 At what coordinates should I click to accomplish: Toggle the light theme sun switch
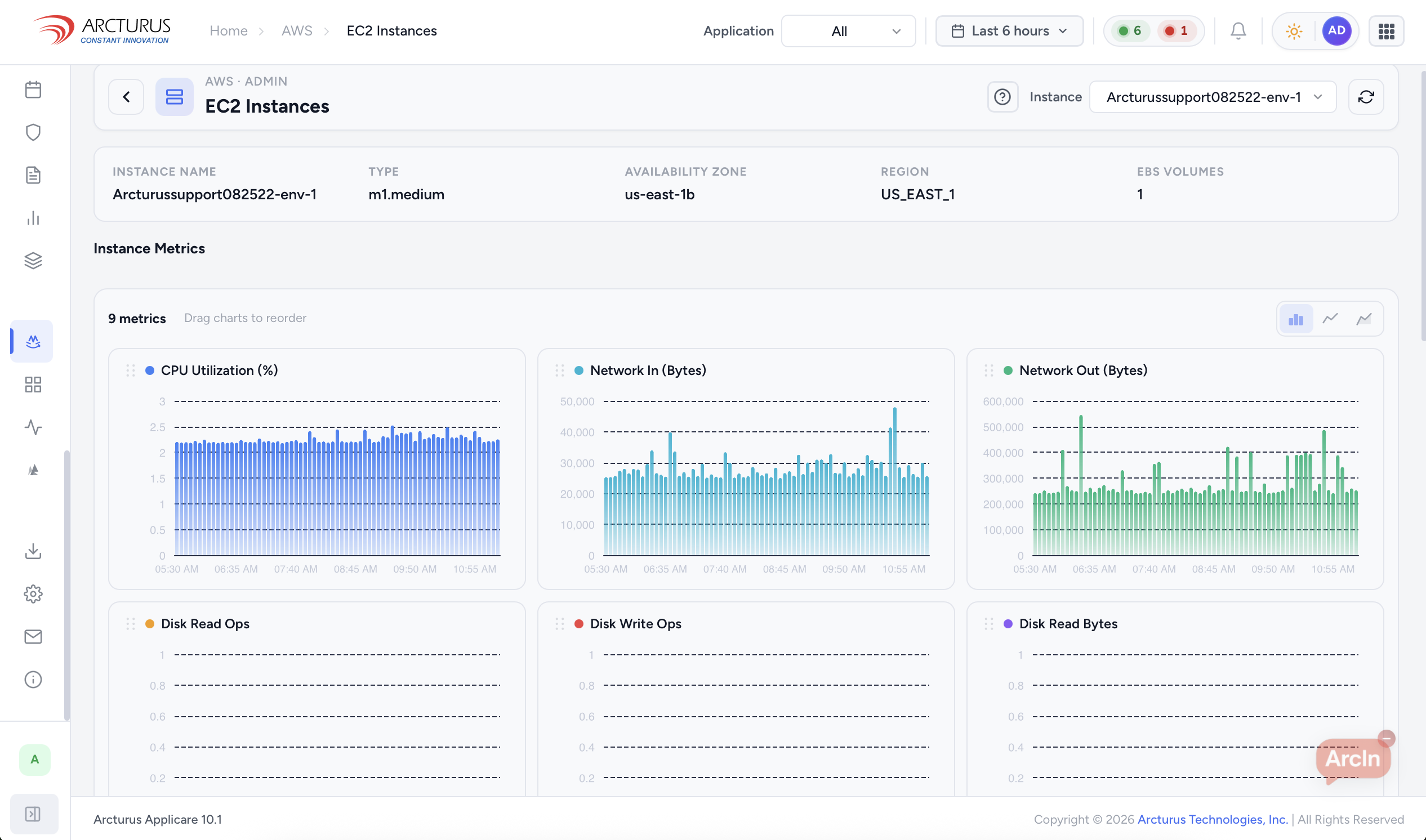(x=1294, y=31)
